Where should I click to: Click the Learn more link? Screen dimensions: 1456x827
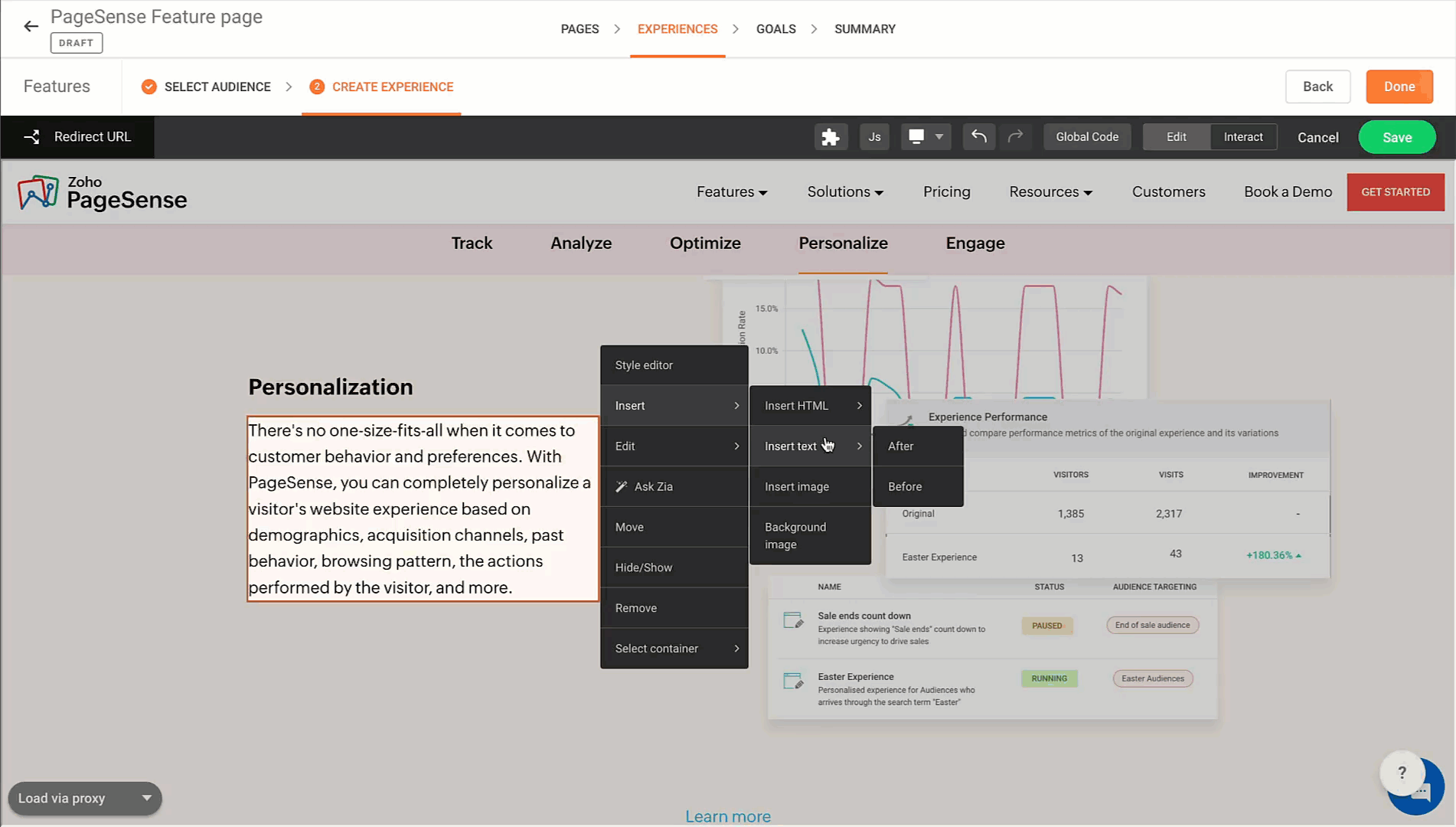(728, 816)
